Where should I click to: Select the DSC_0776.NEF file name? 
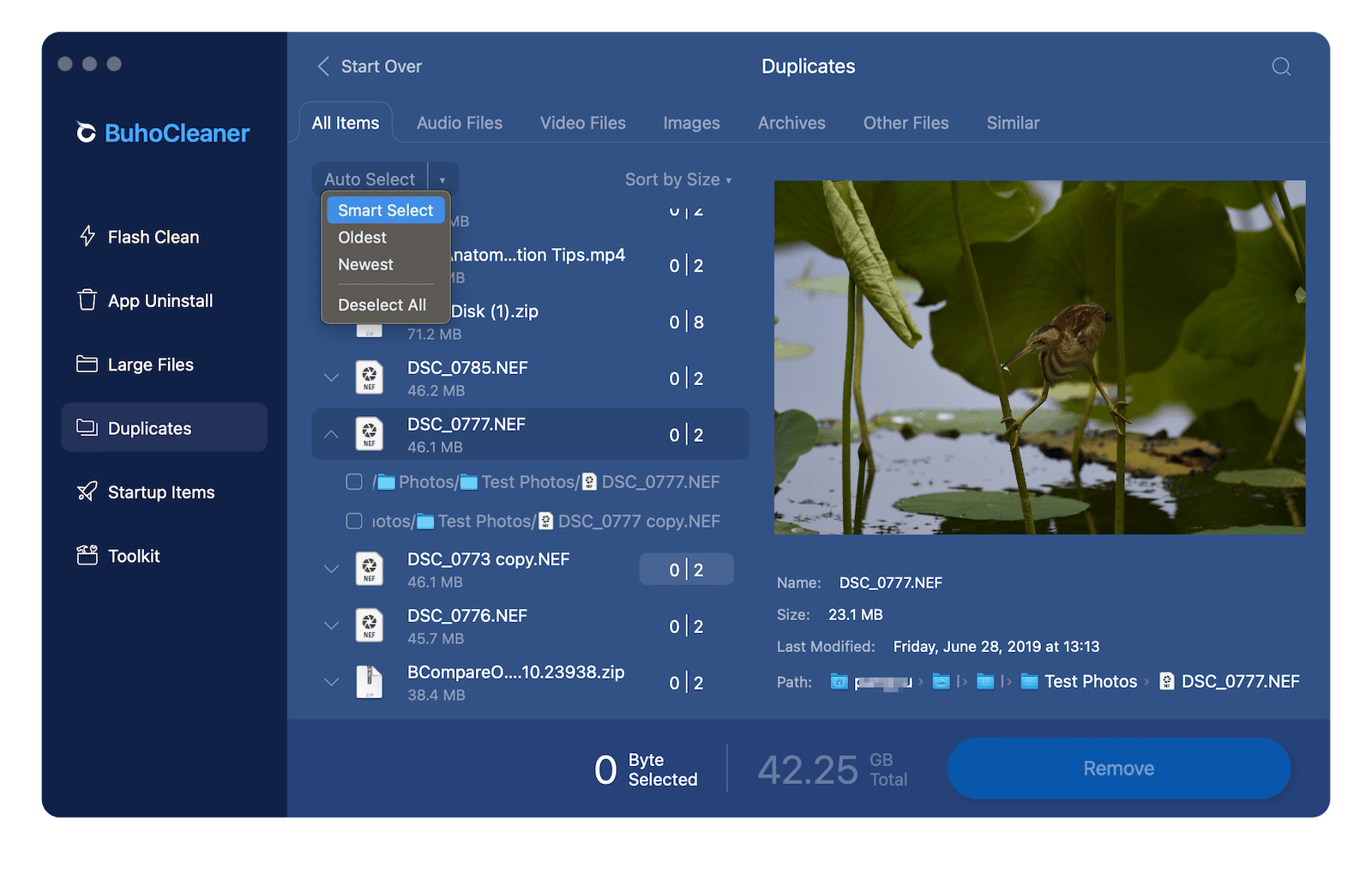[467, 616]
